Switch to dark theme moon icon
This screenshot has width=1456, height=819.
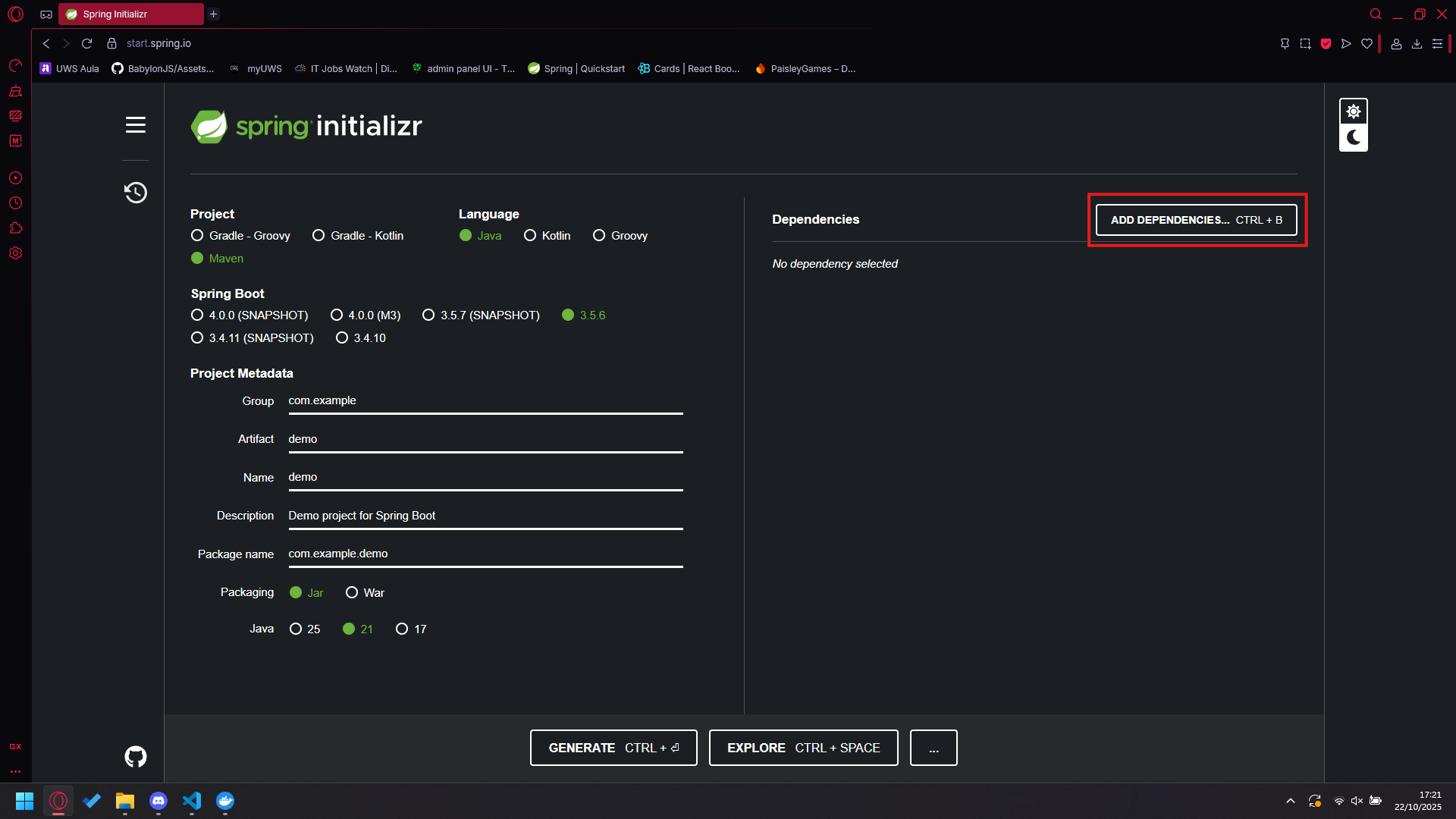point(1353,138)
